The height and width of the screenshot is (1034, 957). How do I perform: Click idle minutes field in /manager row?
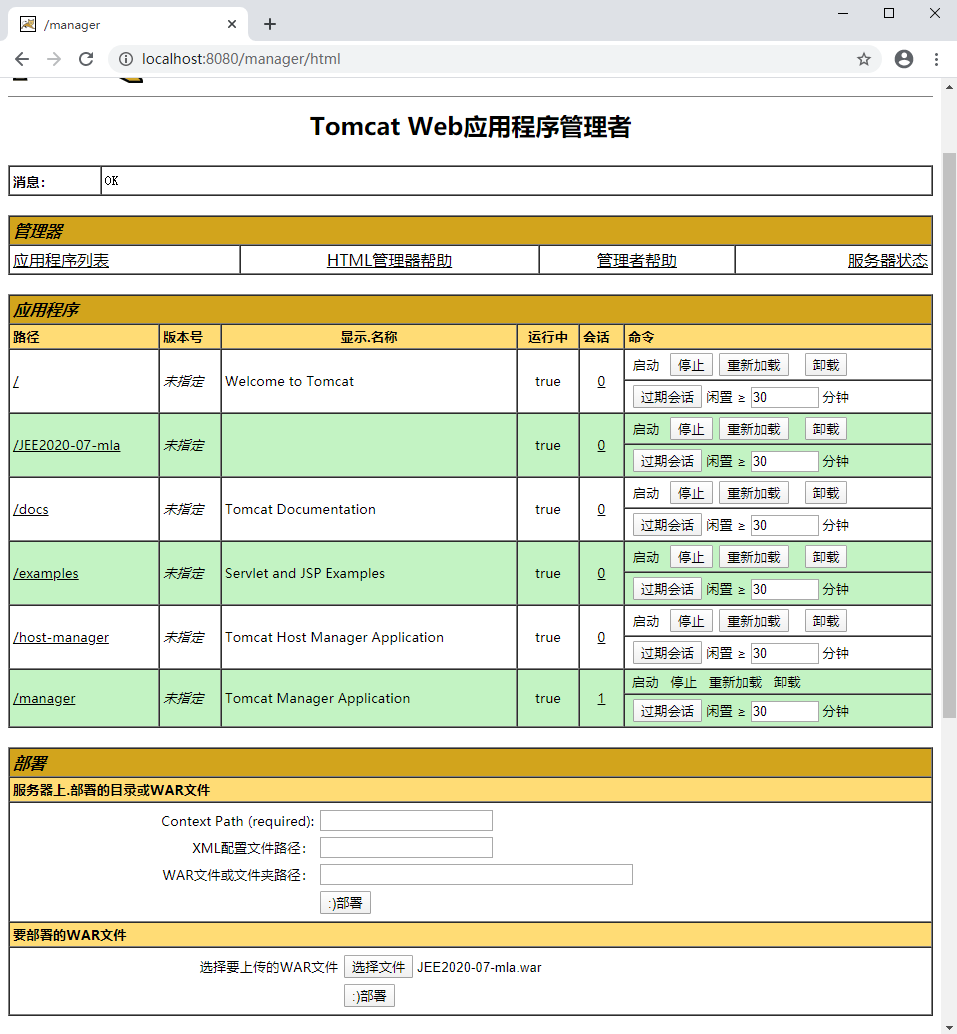[x=784, y=711]
